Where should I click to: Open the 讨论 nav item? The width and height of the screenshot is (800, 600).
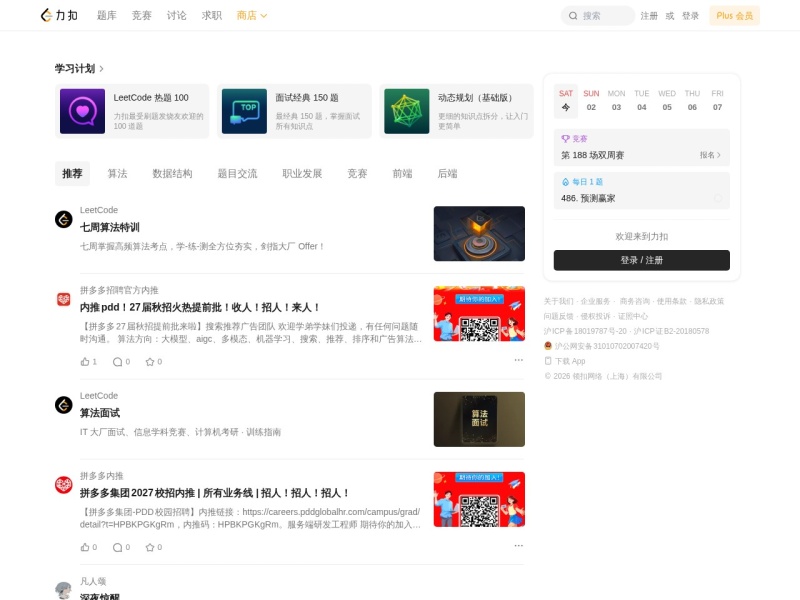pyautogui.click(x=177, y=16)
